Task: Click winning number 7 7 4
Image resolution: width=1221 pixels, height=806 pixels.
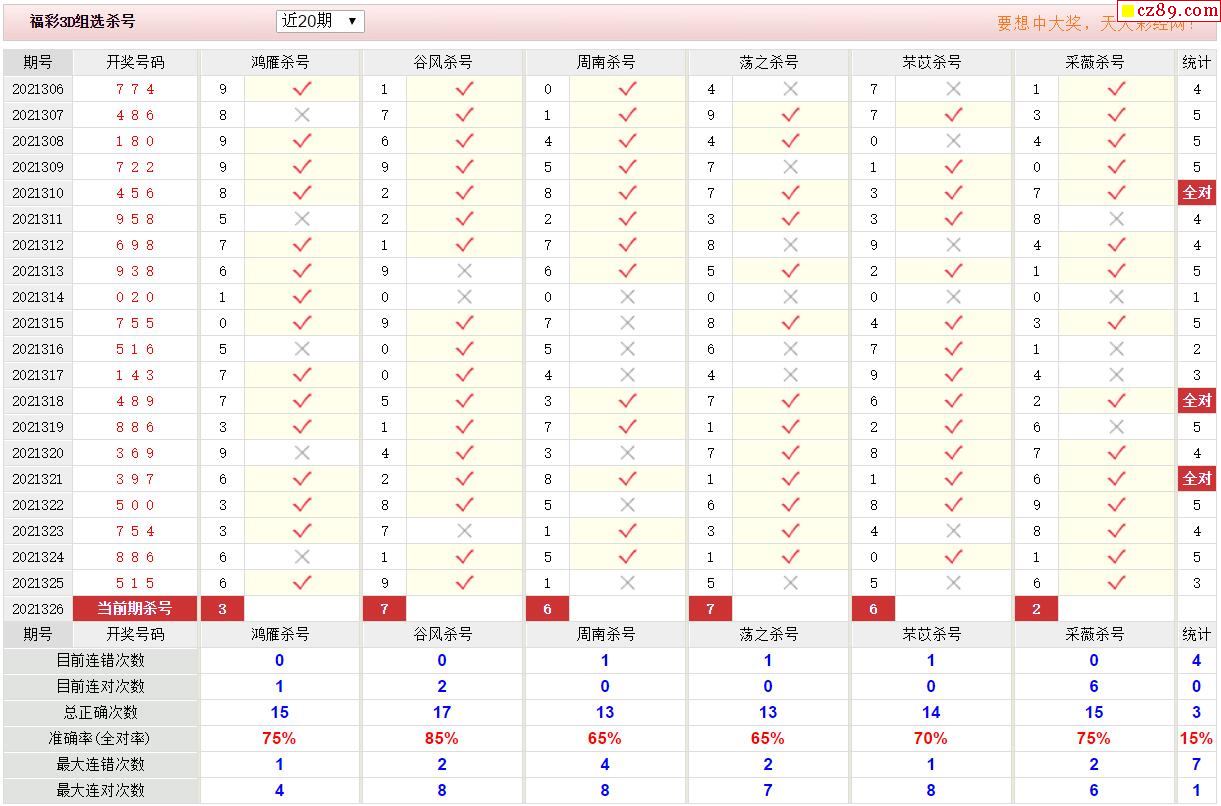Action: coord(135,89)
